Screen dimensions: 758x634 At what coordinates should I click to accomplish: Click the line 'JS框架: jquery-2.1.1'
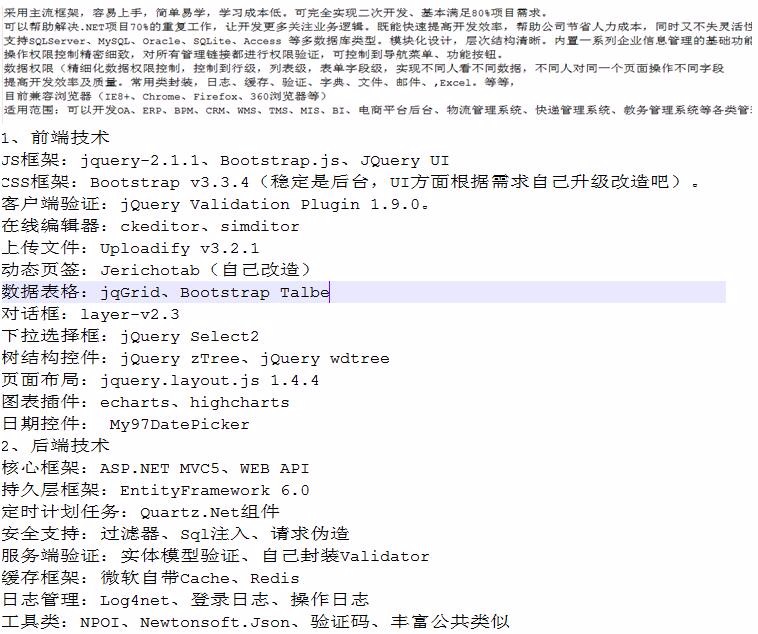(225, 160)
